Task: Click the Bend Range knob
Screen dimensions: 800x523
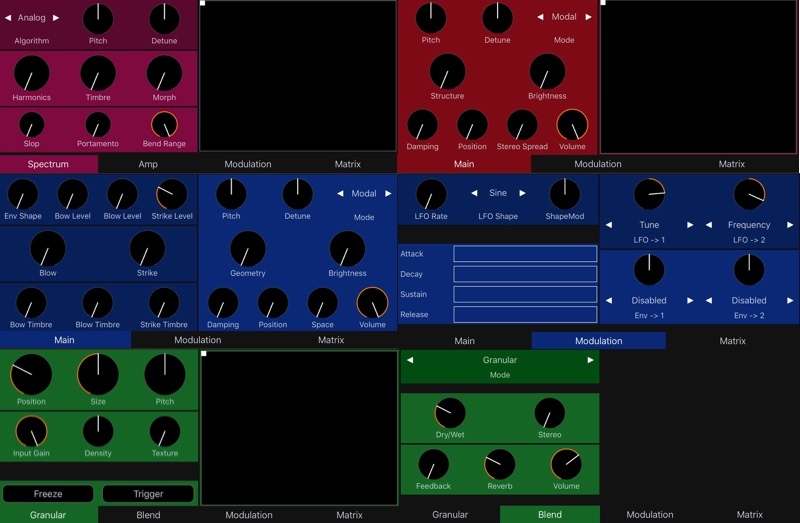Action: click(x=164, y=125)
